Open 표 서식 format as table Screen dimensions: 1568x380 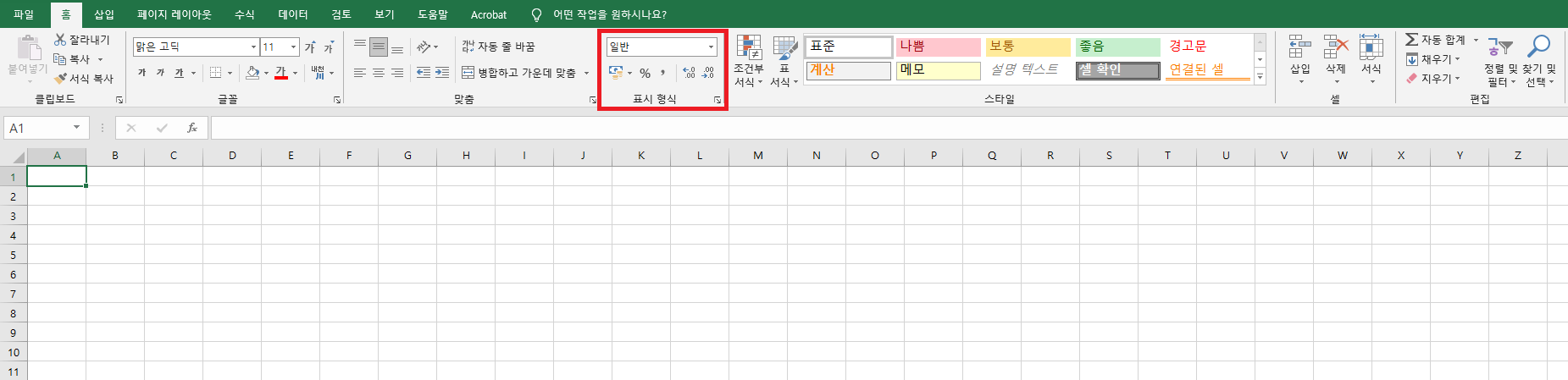pyautogui.click(x=784, y=61)
